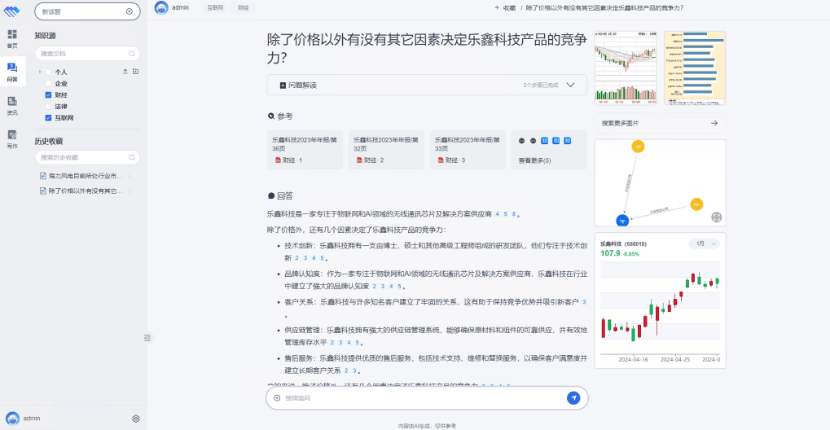Open the 1月 time range dropdown
Screen dimensions: 830x430
[704, 243]
